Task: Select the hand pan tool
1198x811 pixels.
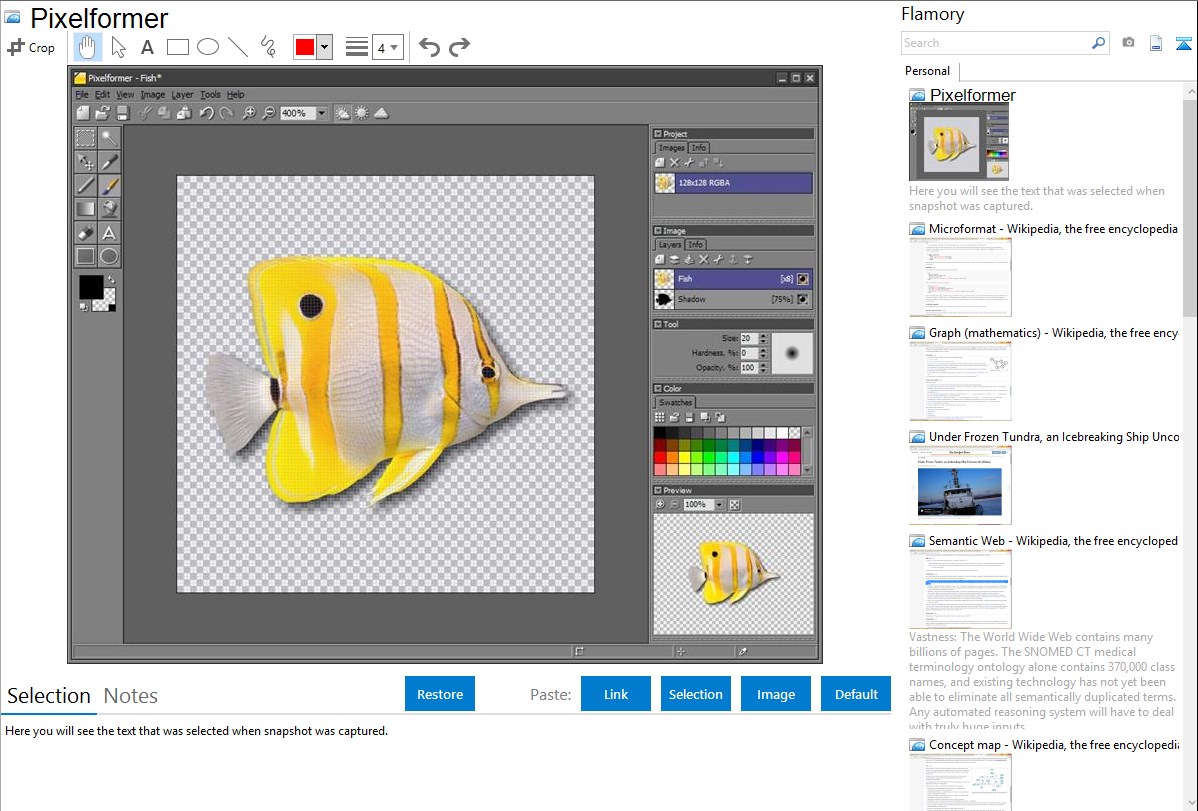Action: coord(87,47)
